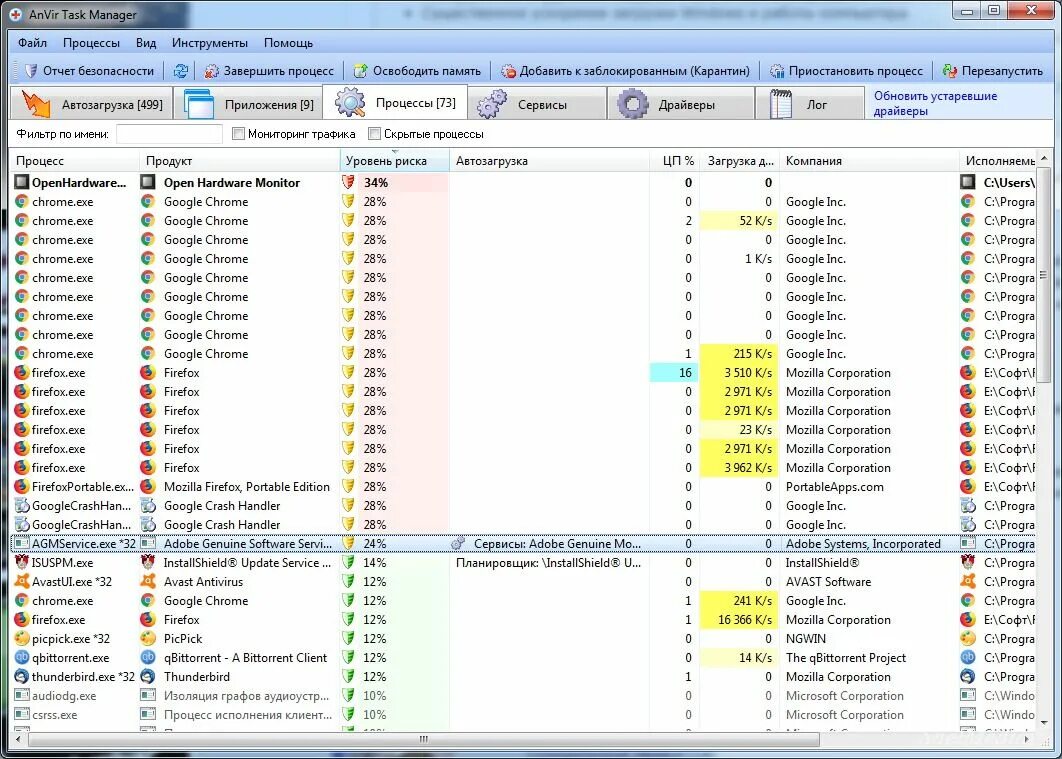Click the Avast Antivirus product icon

148,582
